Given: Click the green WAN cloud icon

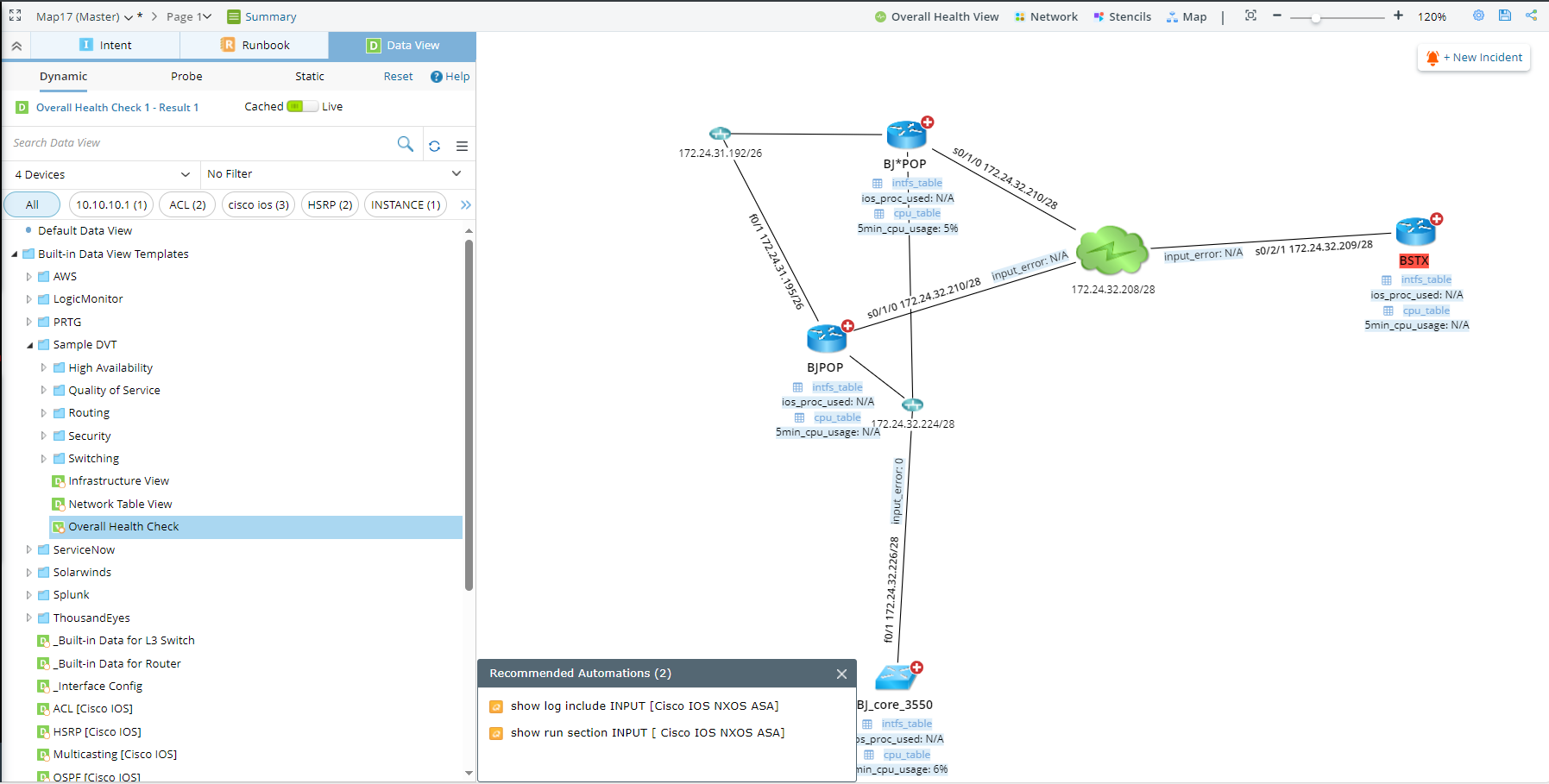Looking at the screenshot, I should click(x=1112, y=251).
